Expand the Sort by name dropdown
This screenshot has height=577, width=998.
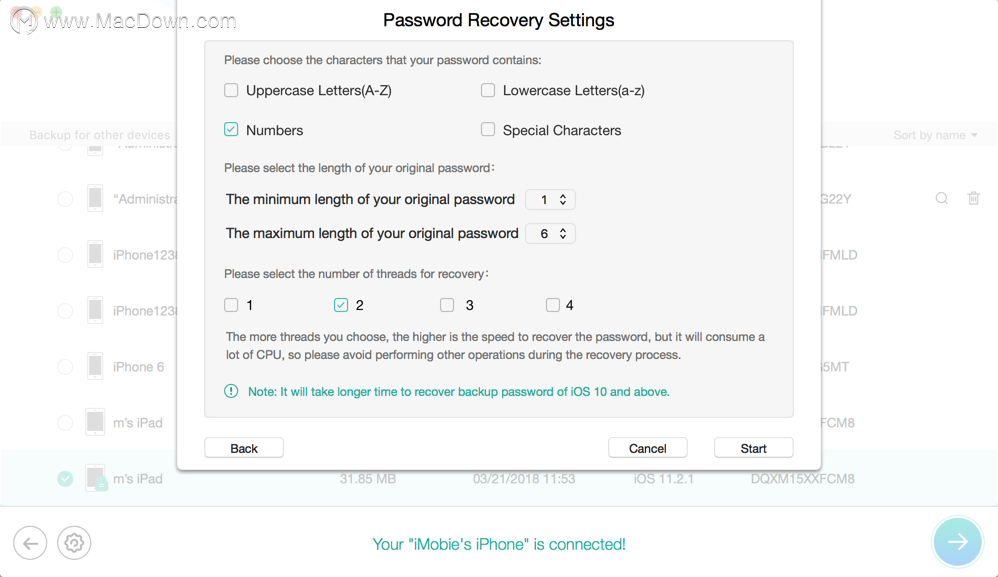click(x=935, y=135)
